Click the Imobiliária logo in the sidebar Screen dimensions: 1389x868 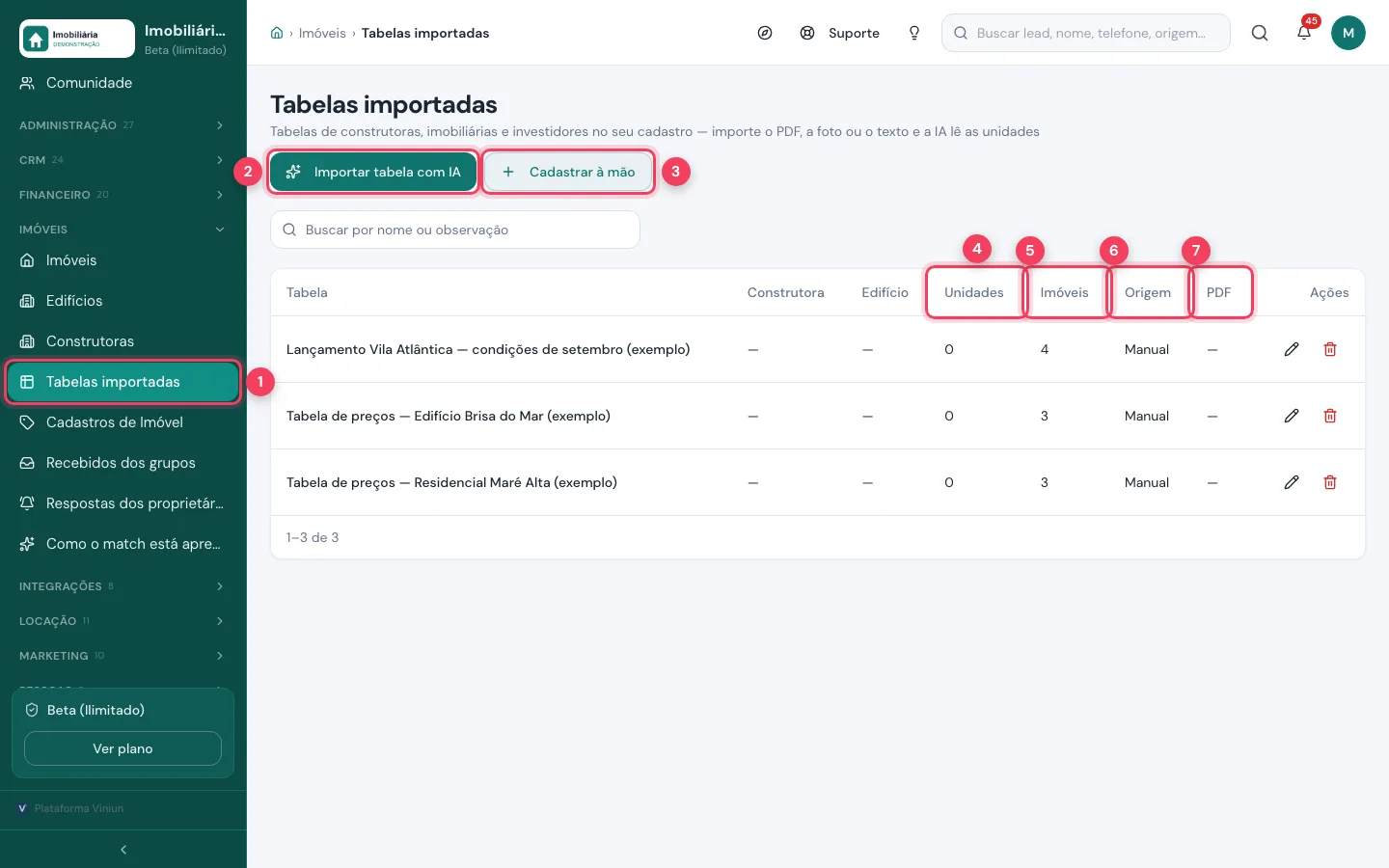coord(77,39)
